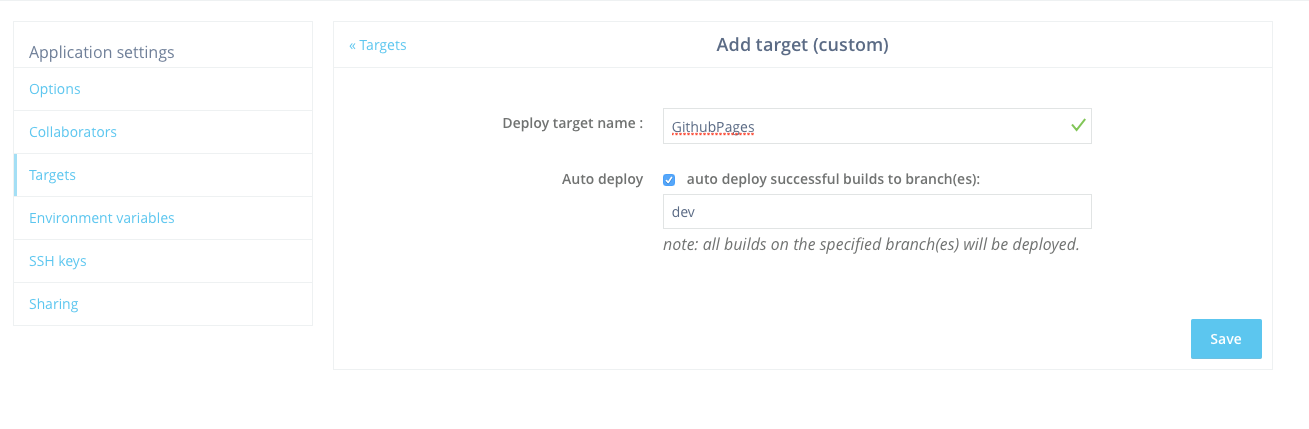Focus the Deploy target name input
Screen dimensions: 1309x429
coord(877,126)
